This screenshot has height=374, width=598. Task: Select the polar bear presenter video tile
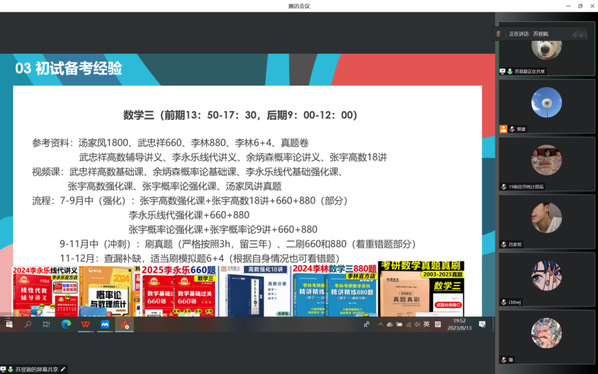tap(547, 49)
